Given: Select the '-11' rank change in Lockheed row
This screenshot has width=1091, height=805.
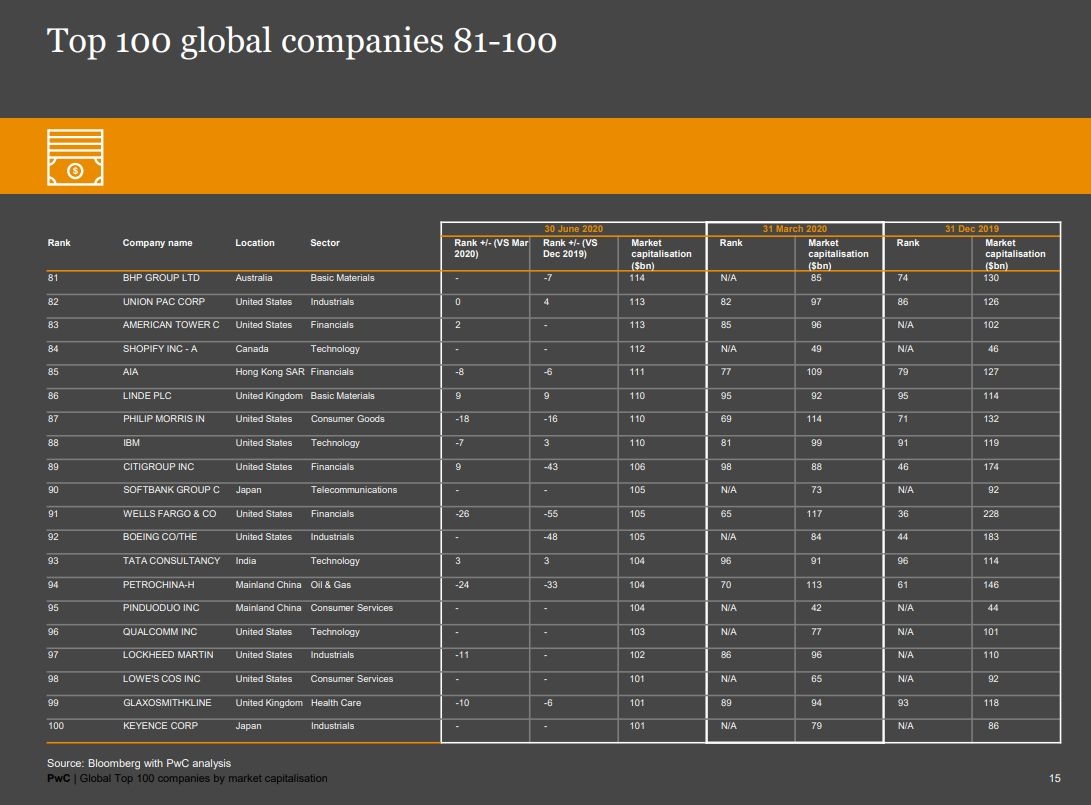Looking at the screenshot, I should (462, 655).
